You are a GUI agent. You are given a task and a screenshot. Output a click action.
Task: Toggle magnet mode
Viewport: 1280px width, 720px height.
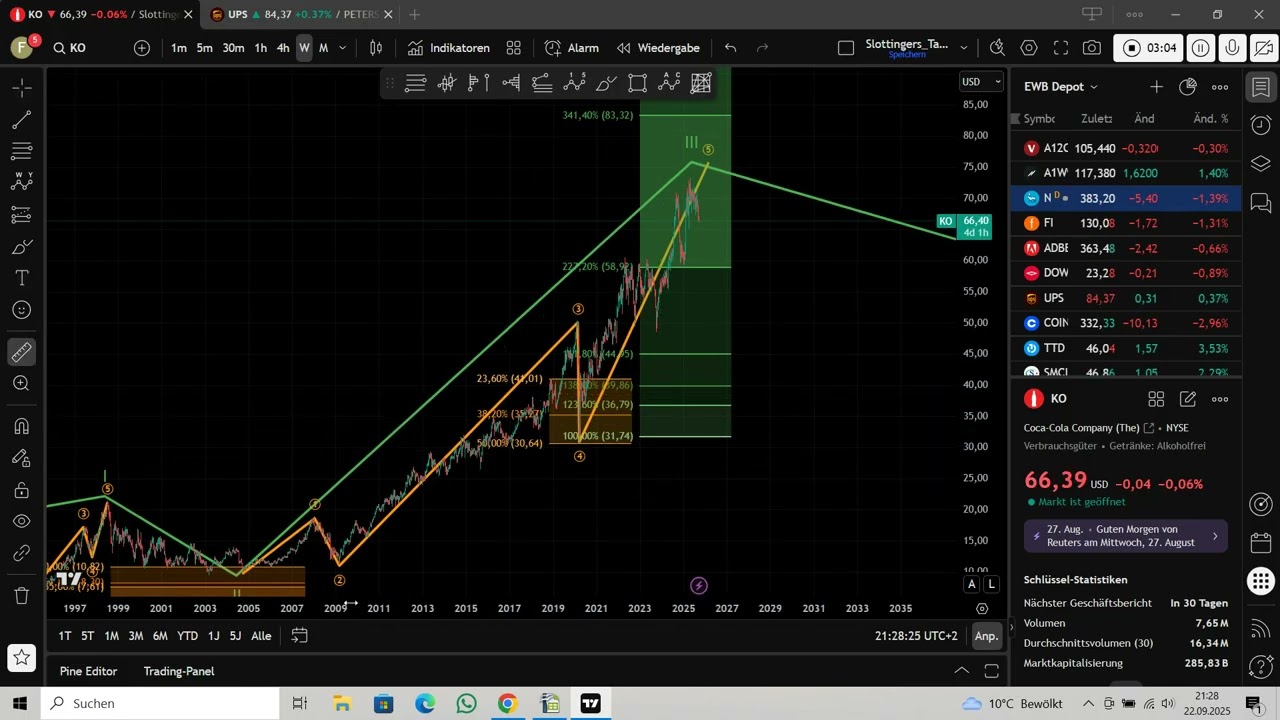click(21, 426)
